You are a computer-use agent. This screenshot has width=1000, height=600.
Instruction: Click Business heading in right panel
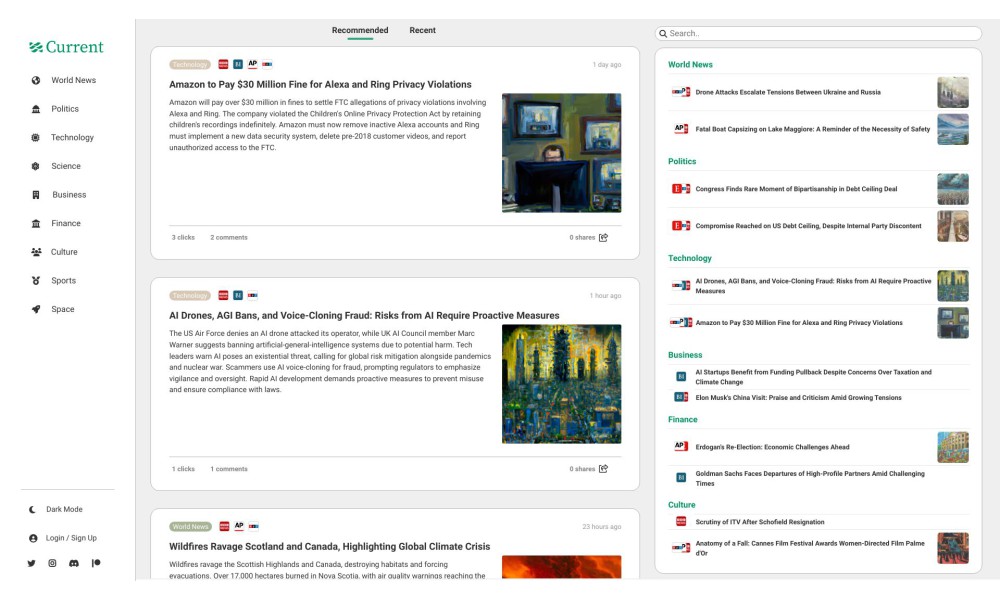click(685, 355)
